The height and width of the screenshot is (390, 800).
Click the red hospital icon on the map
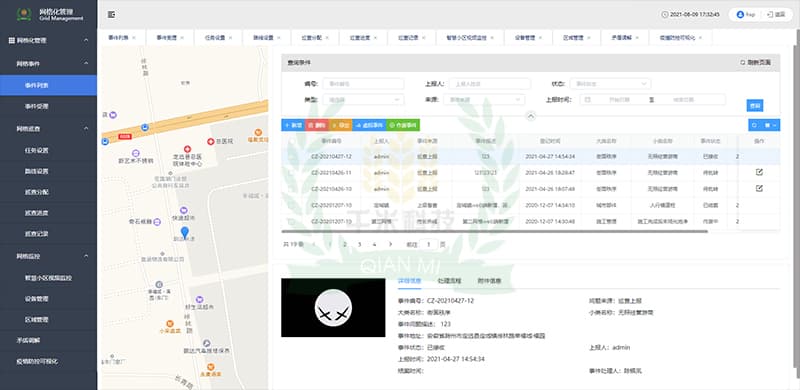pos(210,141)
